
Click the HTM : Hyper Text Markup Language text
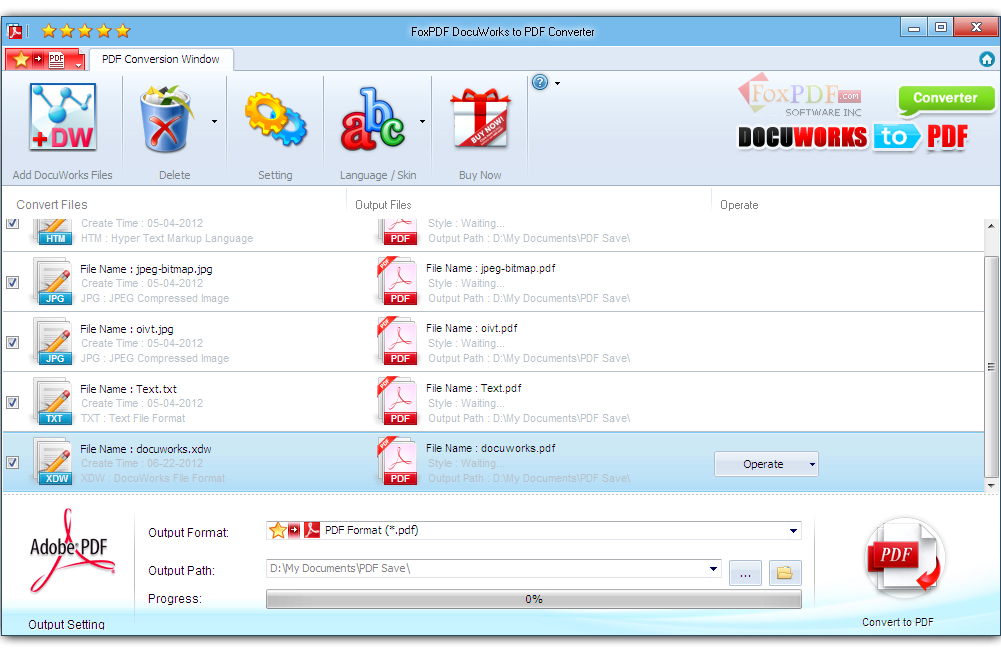click(167, 238)
